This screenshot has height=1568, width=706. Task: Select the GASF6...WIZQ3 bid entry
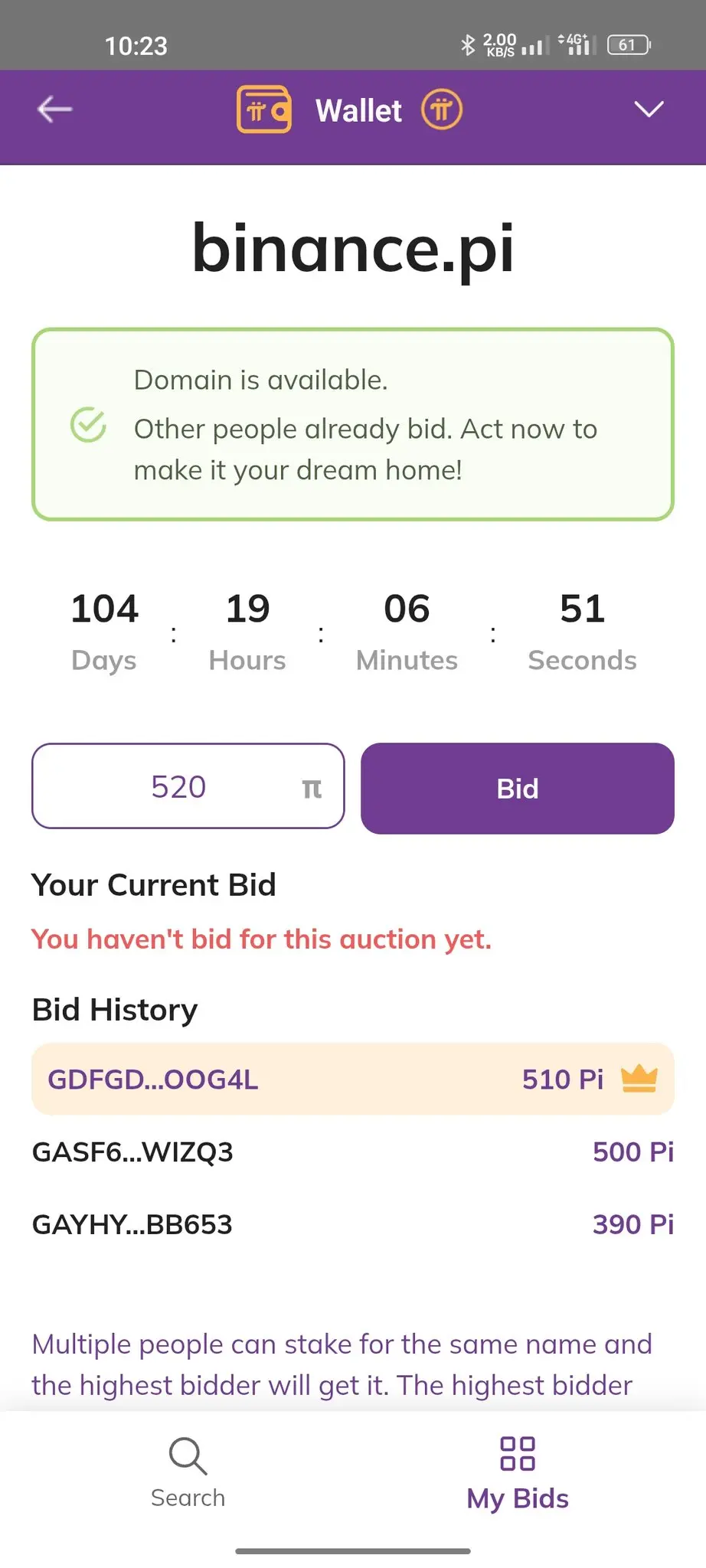[352, 1151]
